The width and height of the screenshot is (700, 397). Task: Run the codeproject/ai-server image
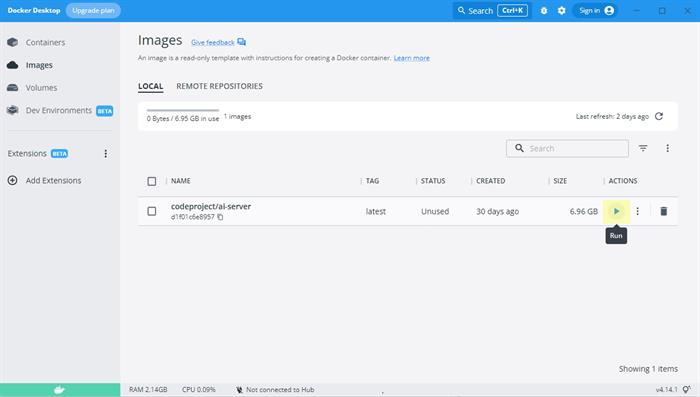616,211
